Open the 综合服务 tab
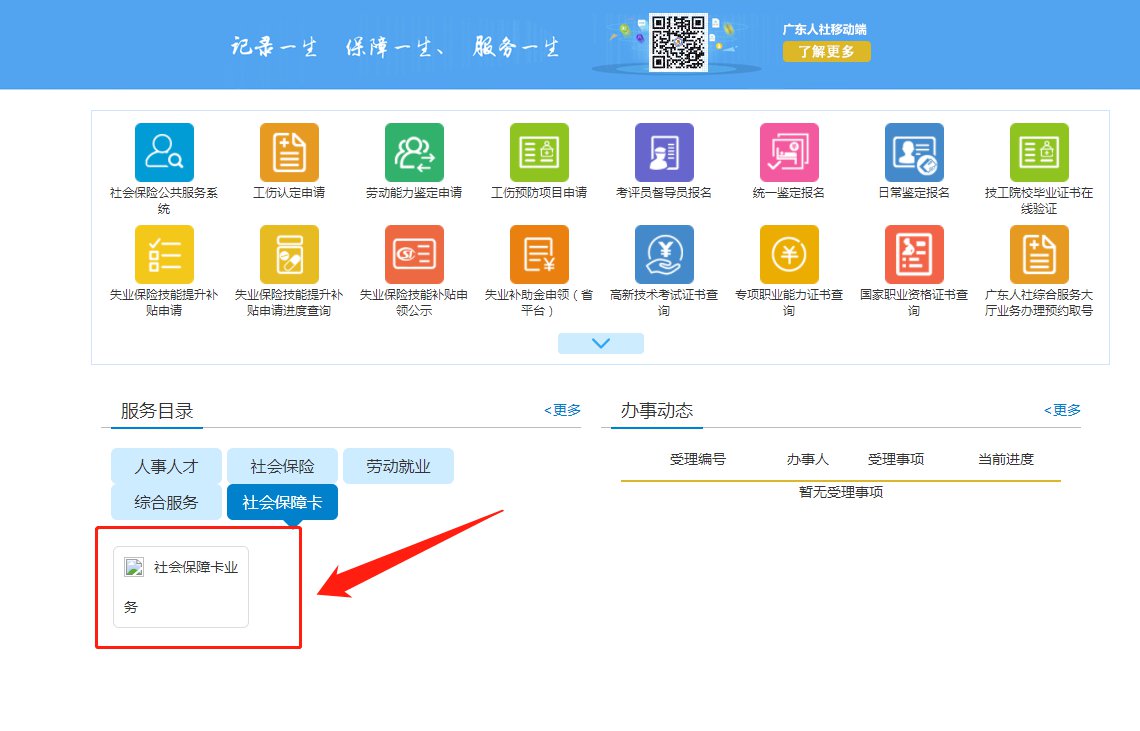The height and width of the screenshot is (731, 1140). click(x=166, y=502)
